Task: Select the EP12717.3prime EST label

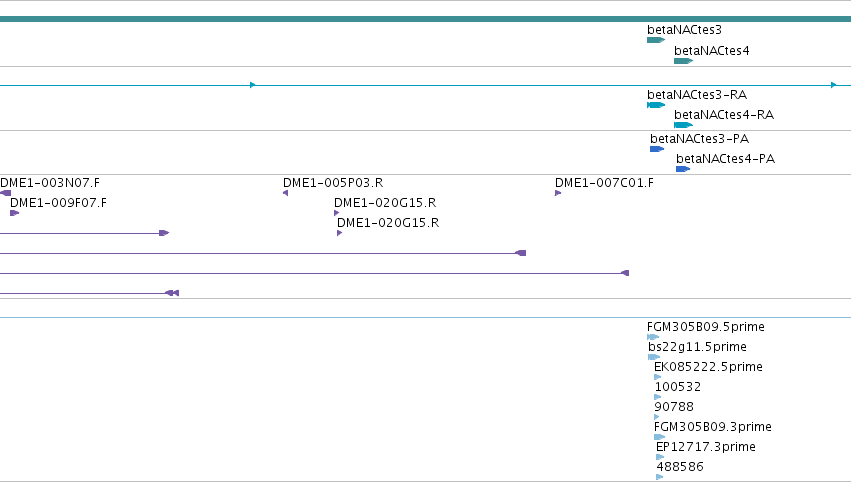Action: pos(706,447)
